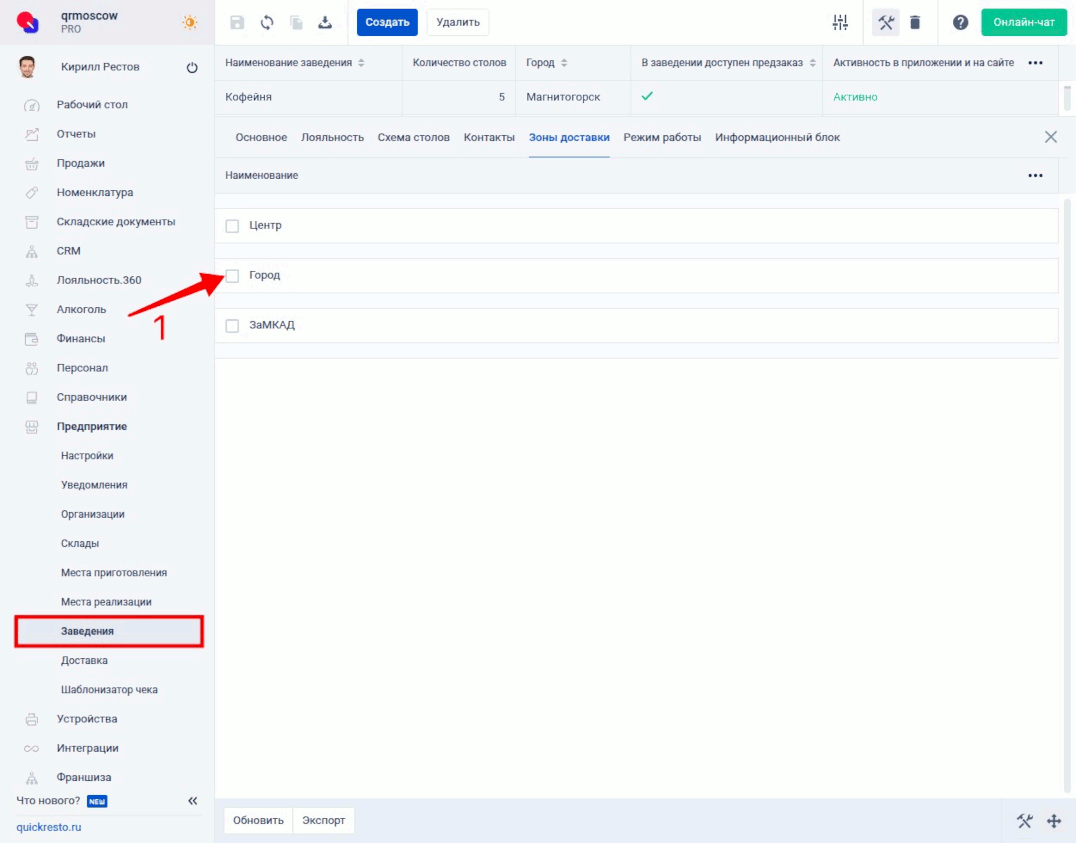Click the download icon in toolbar

coord(325,22)
